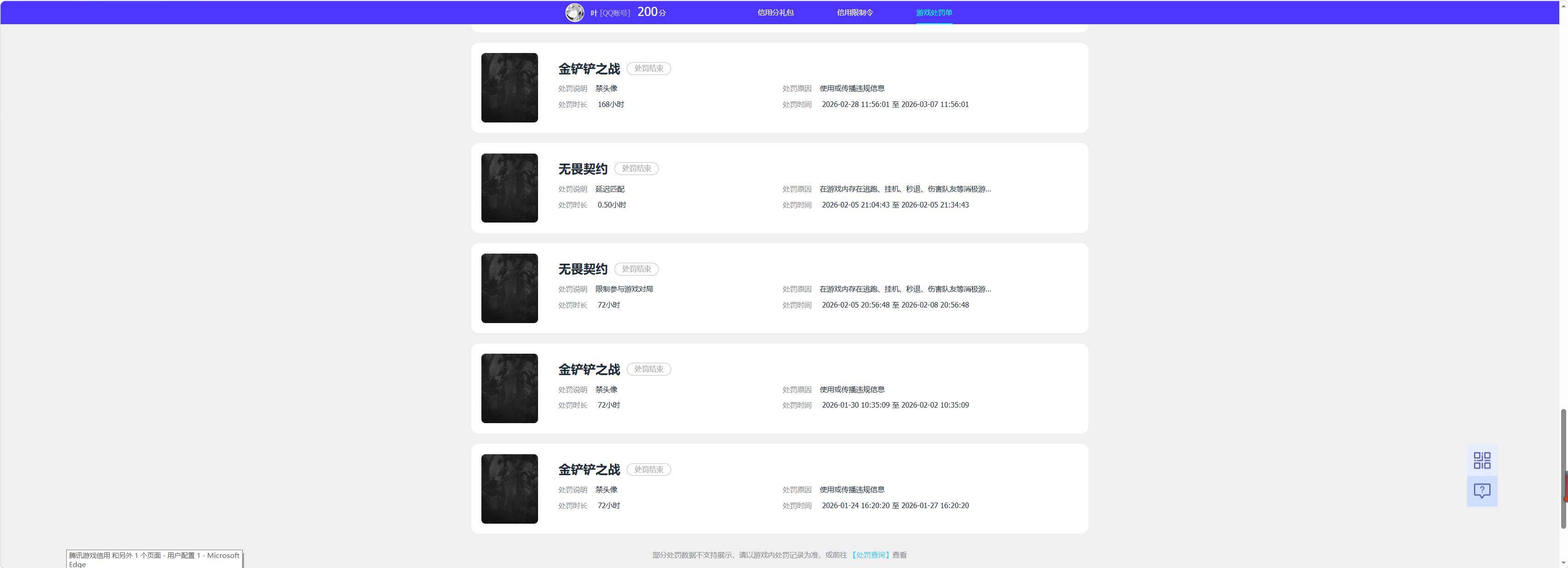This screenshot has height=568, width=1568.
Task: Click 处罚结束 badge on 0.50小时 penalty
Action: (636, 169)
